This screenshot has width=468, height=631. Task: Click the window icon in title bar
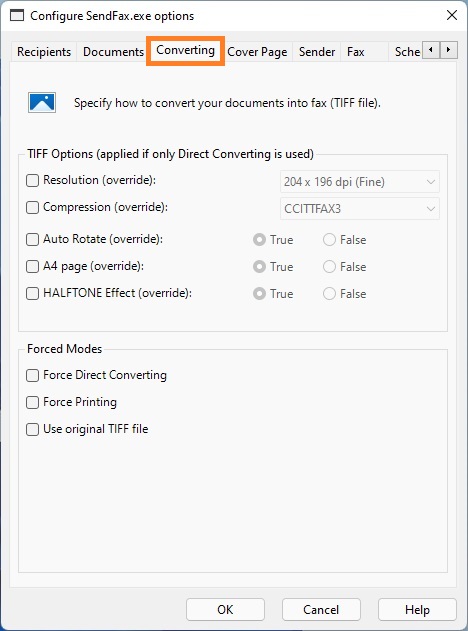click(17, 16)
